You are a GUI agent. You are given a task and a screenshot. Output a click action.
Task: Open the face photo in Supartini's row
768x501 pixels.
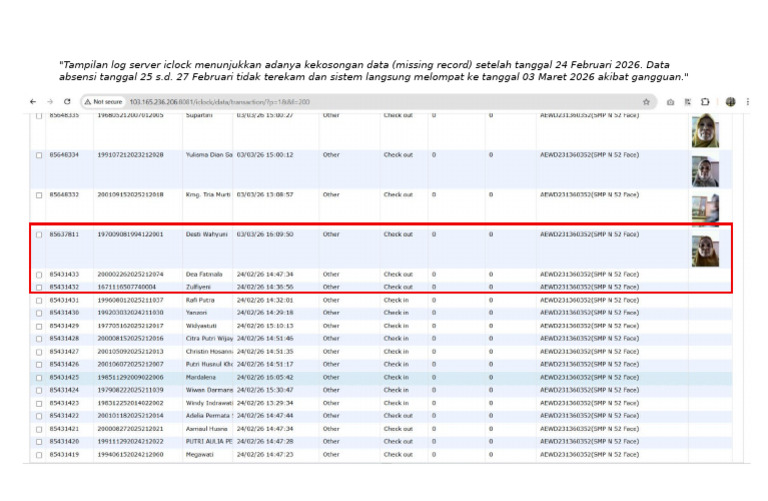point(705,130)
